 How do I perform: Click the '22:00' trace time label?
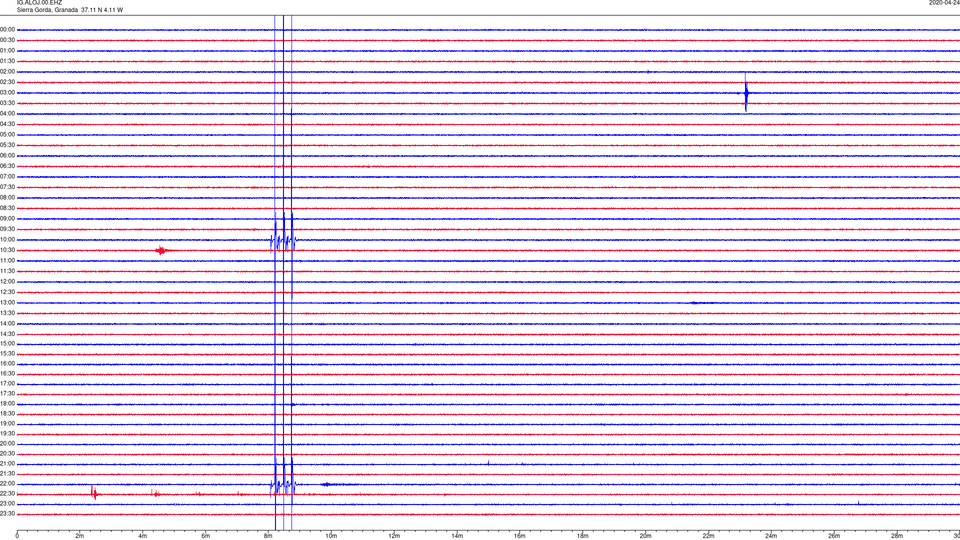click(x=7, y=484)
